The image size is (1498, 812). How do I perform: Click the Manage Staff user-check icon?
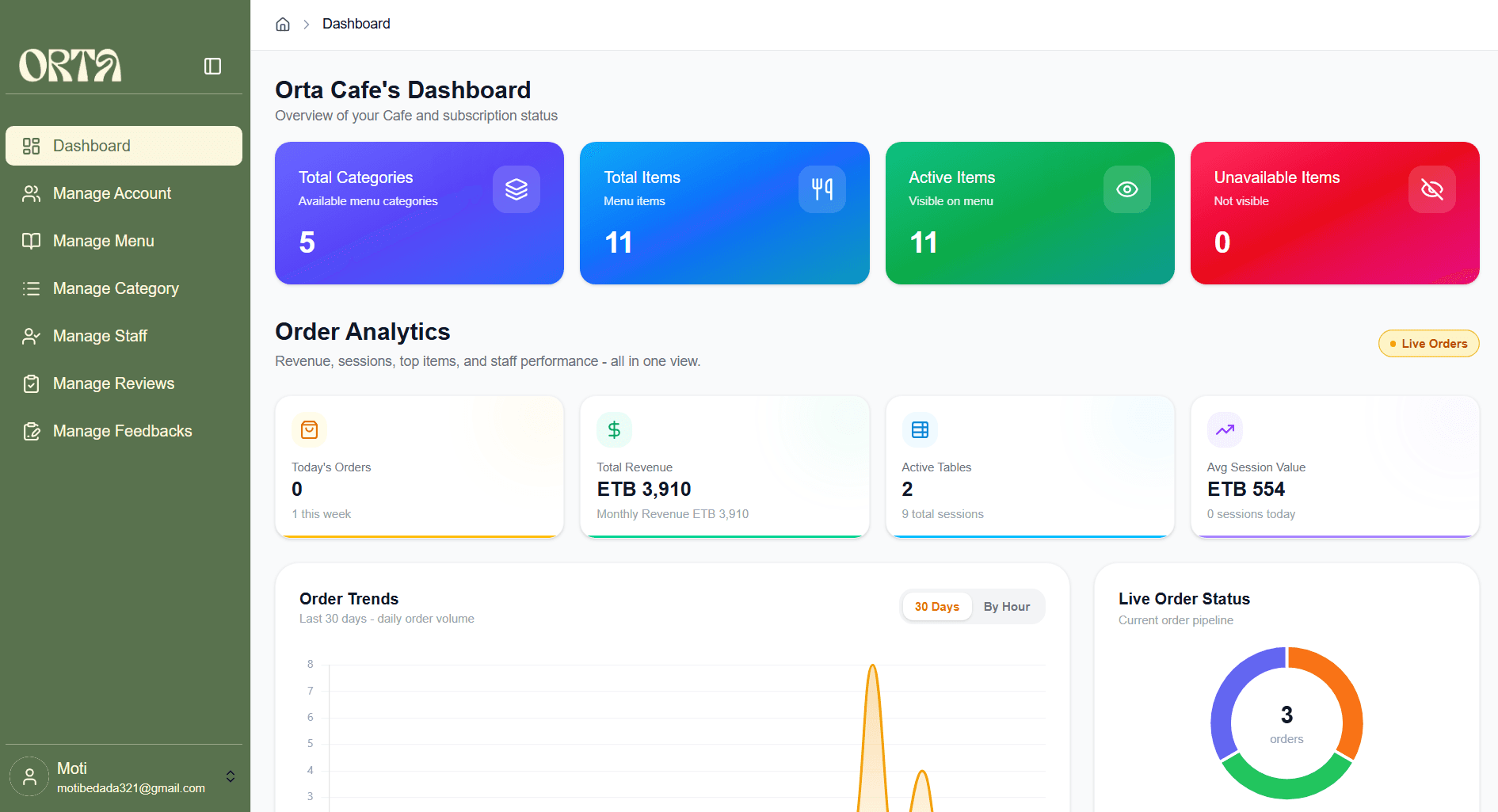click(x=31, y=336)
